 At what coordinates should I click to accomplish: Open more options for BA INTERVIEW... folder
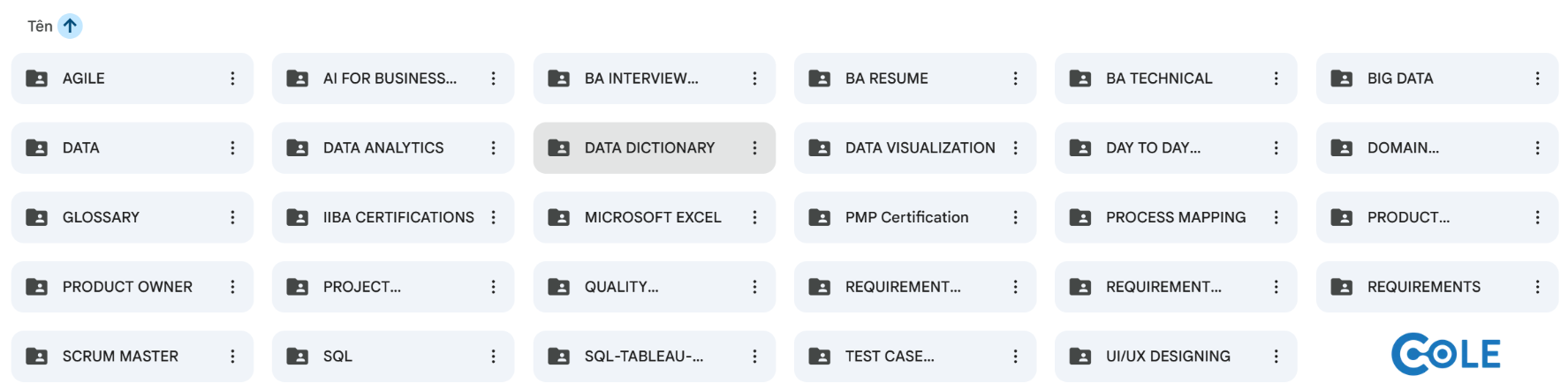click(754, 79)
